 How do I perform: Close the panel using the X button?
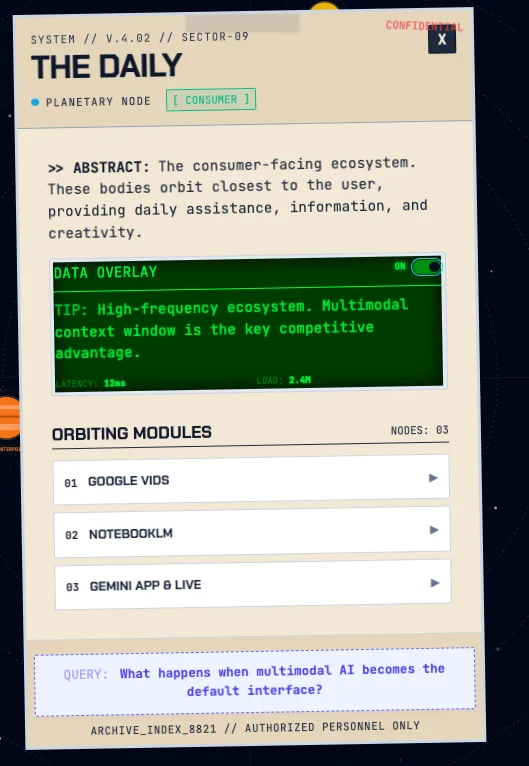tap(442, 40)
